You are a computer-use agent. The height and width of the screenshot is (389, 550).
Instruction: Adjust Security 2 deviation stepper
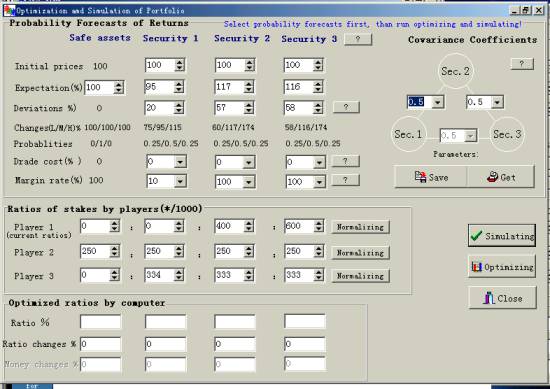coord(249,108)
